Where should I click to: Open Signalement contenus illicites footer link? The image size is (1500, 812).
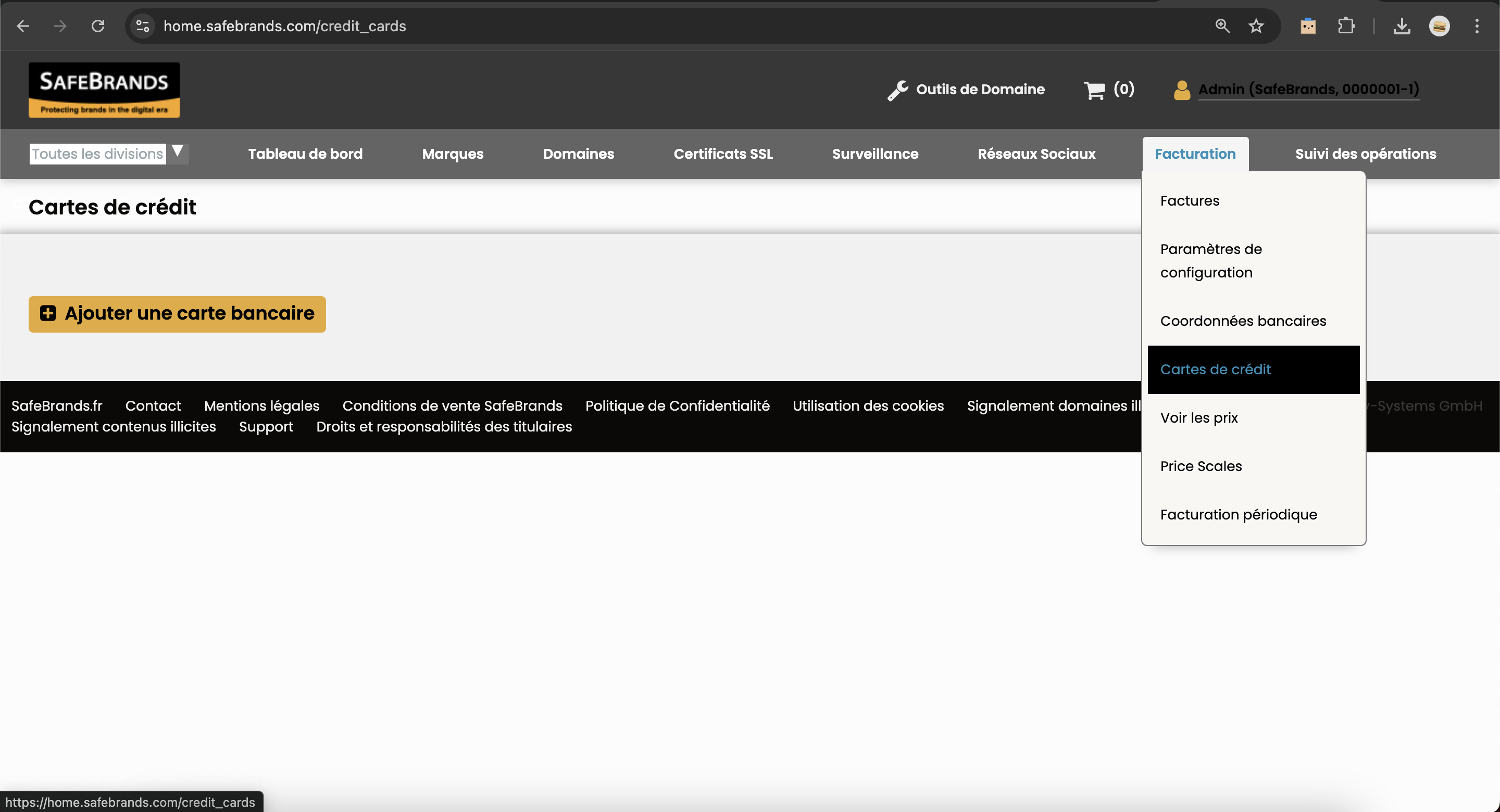point(114,427)
